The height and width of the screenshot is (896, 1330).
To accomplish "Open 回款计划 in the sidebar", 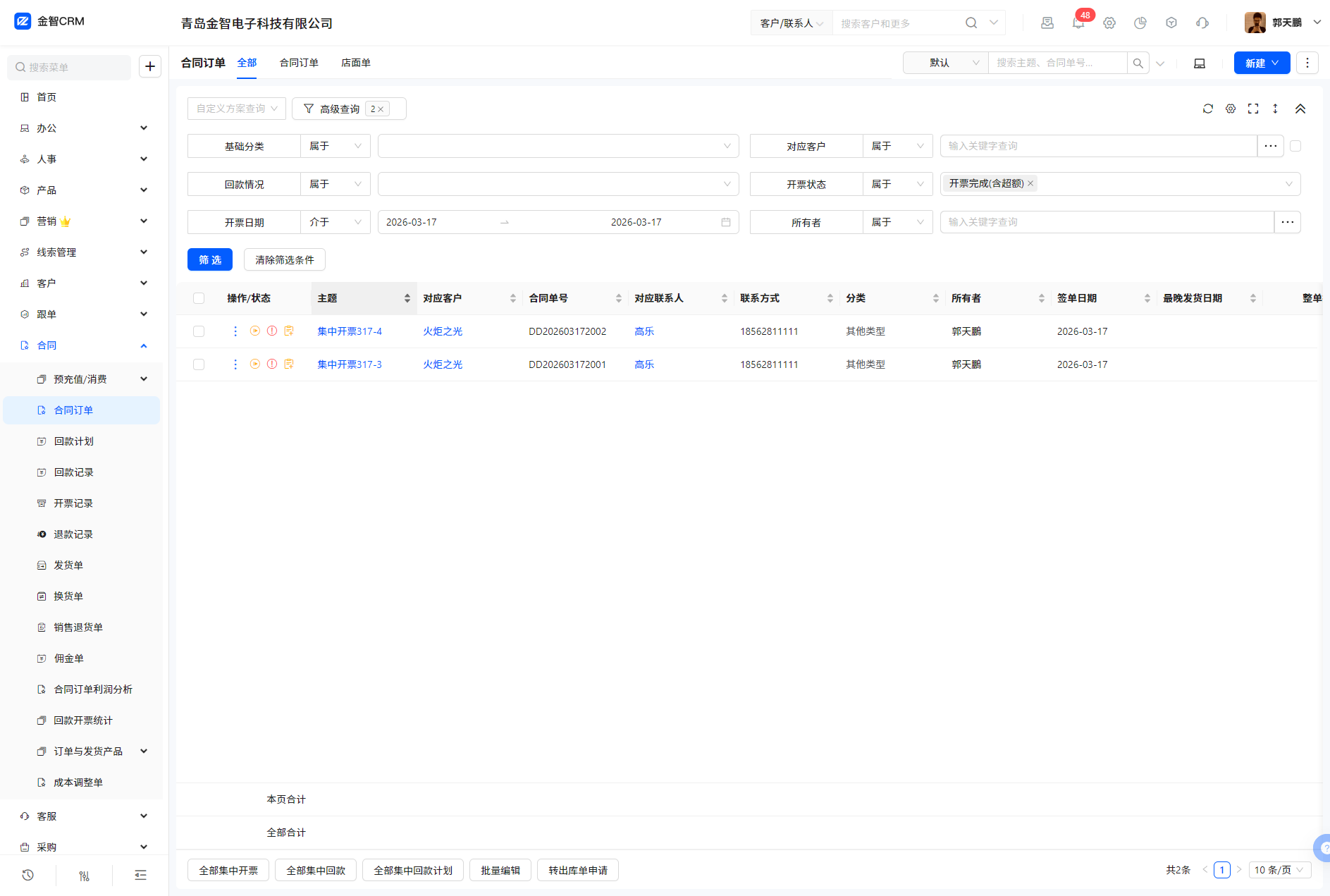I will point(73,441).
